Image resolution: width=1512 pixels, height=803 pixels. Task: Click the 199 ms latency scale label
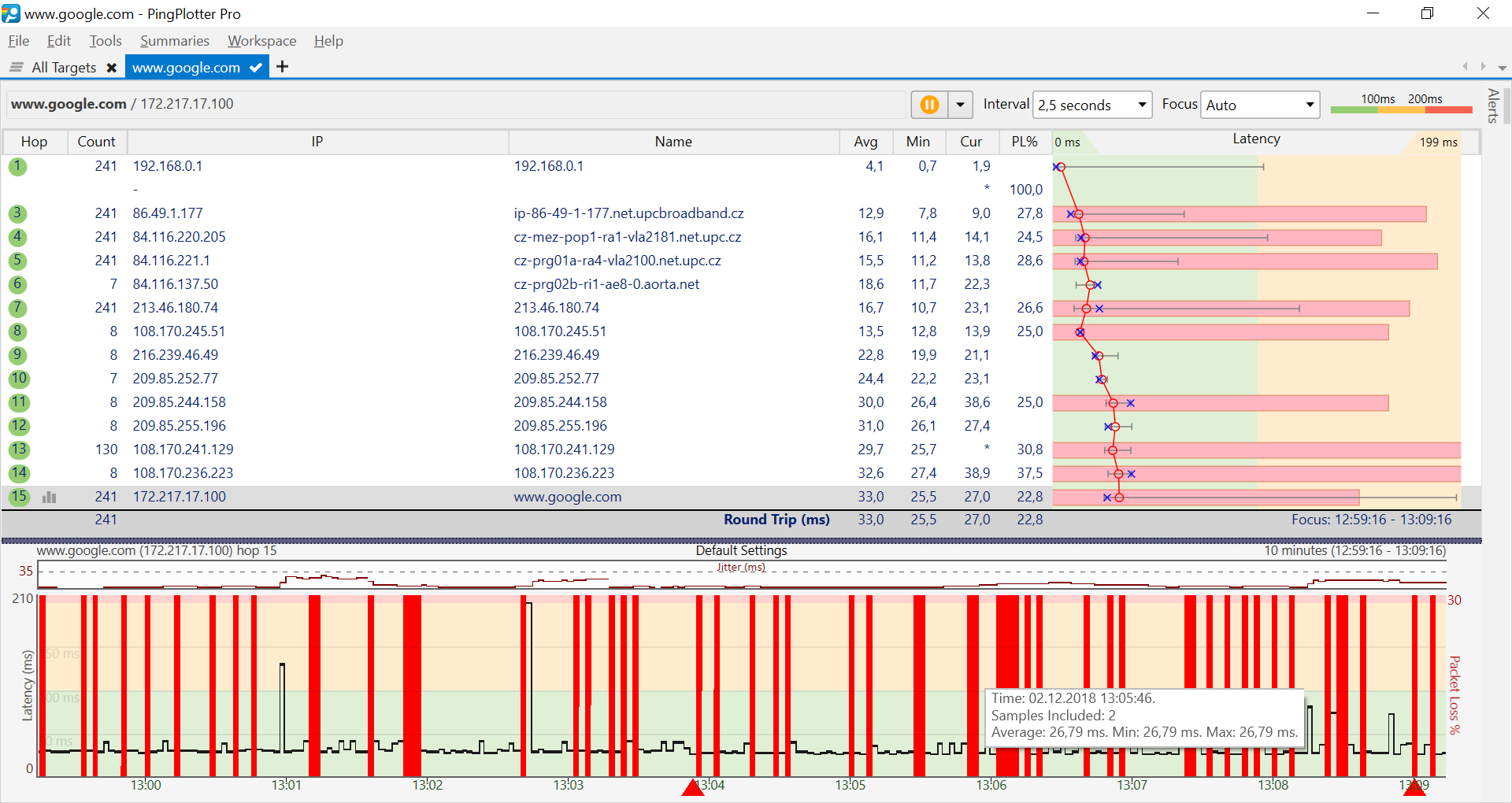pyautogui.click(x=1438, y=142)
